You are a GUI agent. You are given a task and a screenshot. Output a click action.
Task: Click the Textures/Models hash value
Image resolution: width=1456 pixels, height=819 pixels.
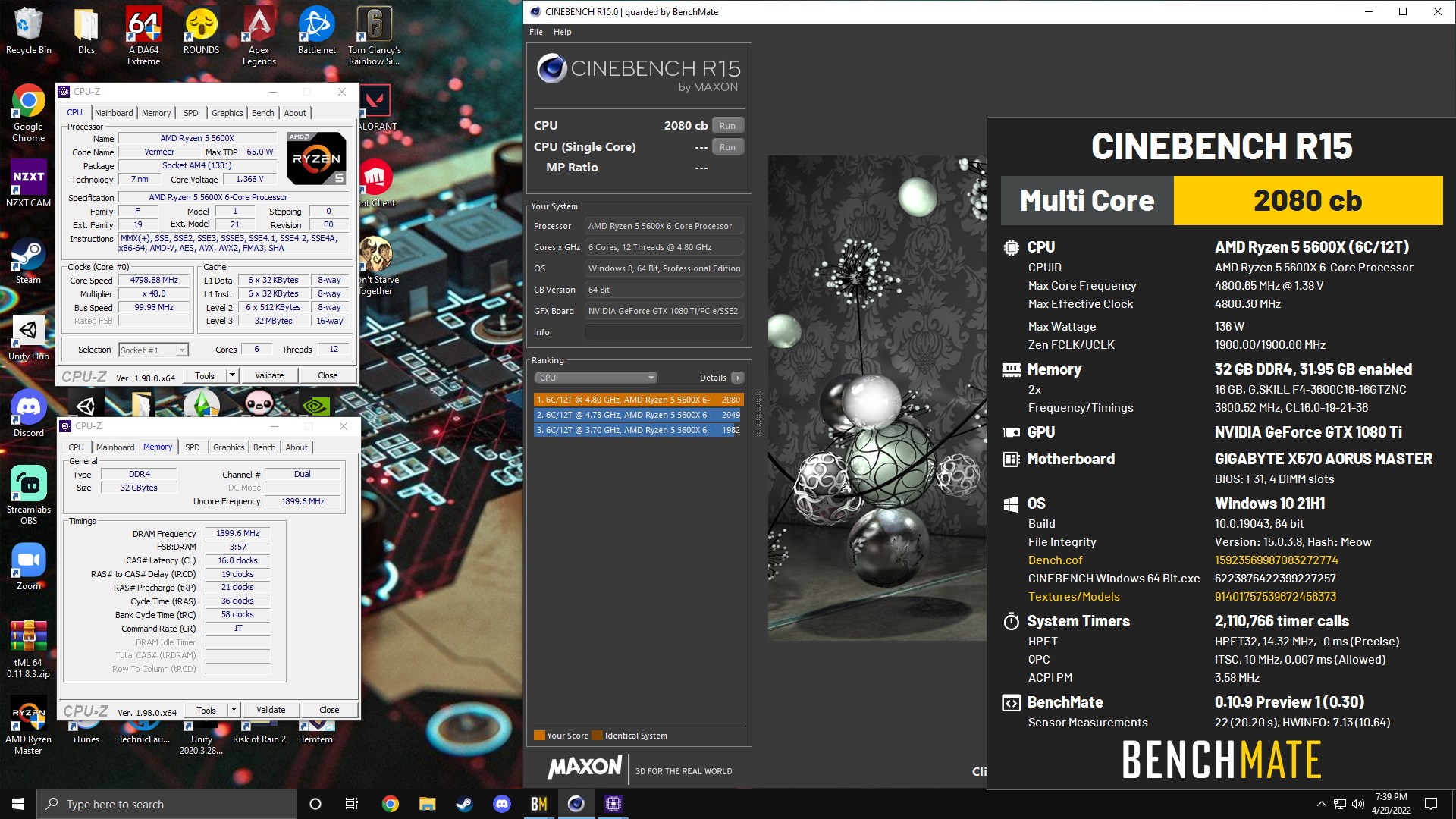[x=1276, y=597]
